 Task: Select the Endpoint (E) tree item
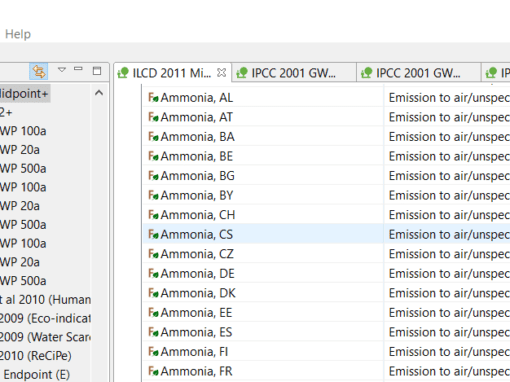(36, 375)
